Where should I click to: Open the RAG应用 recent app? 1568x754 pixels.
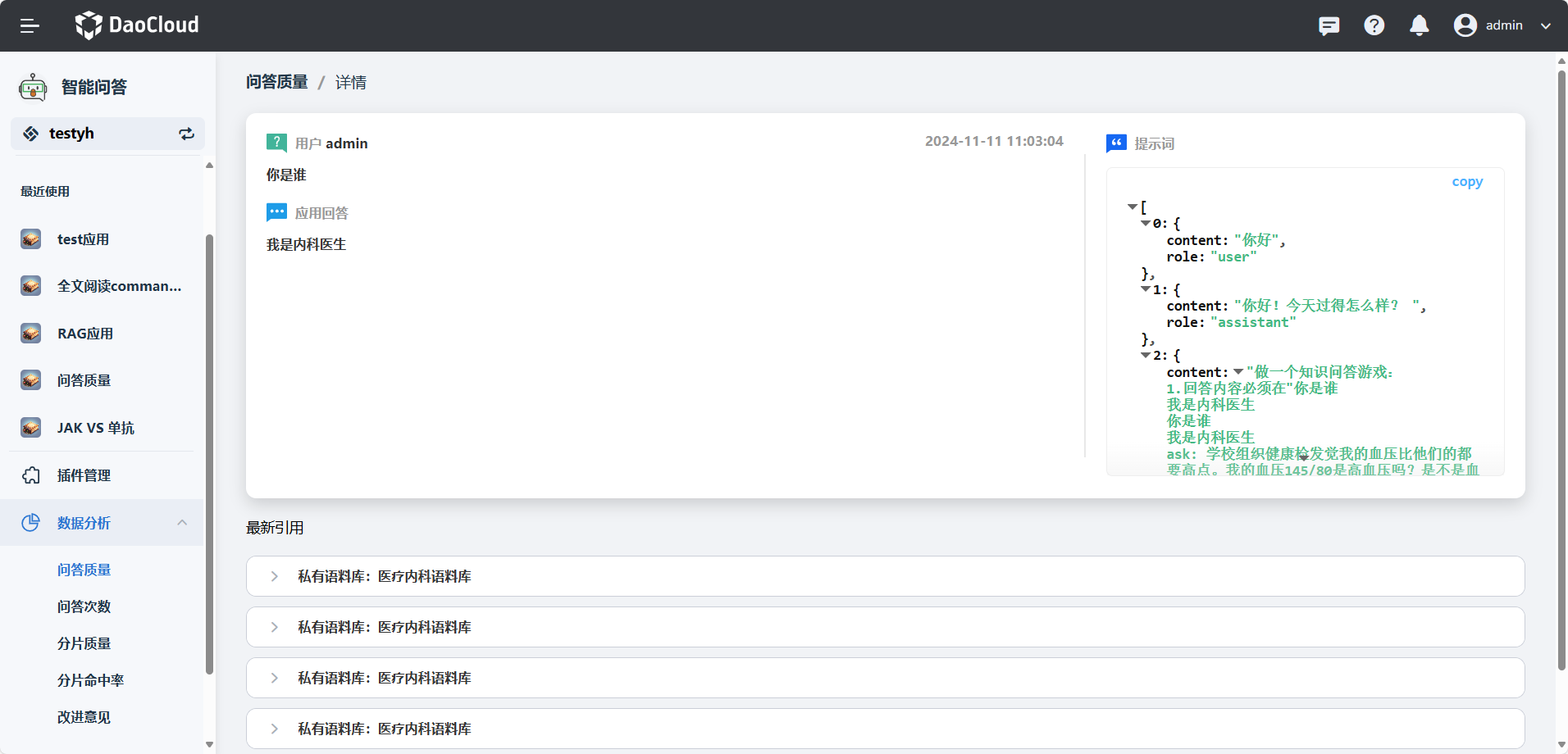point(85,334)
